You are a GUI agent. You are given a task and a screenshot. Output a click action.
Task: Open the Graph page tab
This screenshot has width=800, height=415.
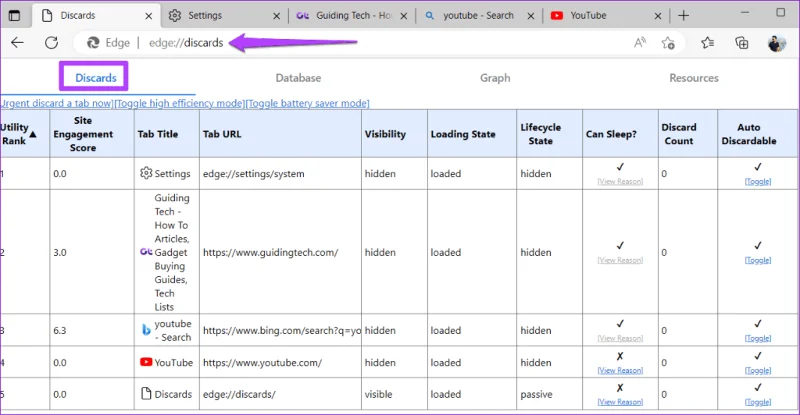click(495, 78)
